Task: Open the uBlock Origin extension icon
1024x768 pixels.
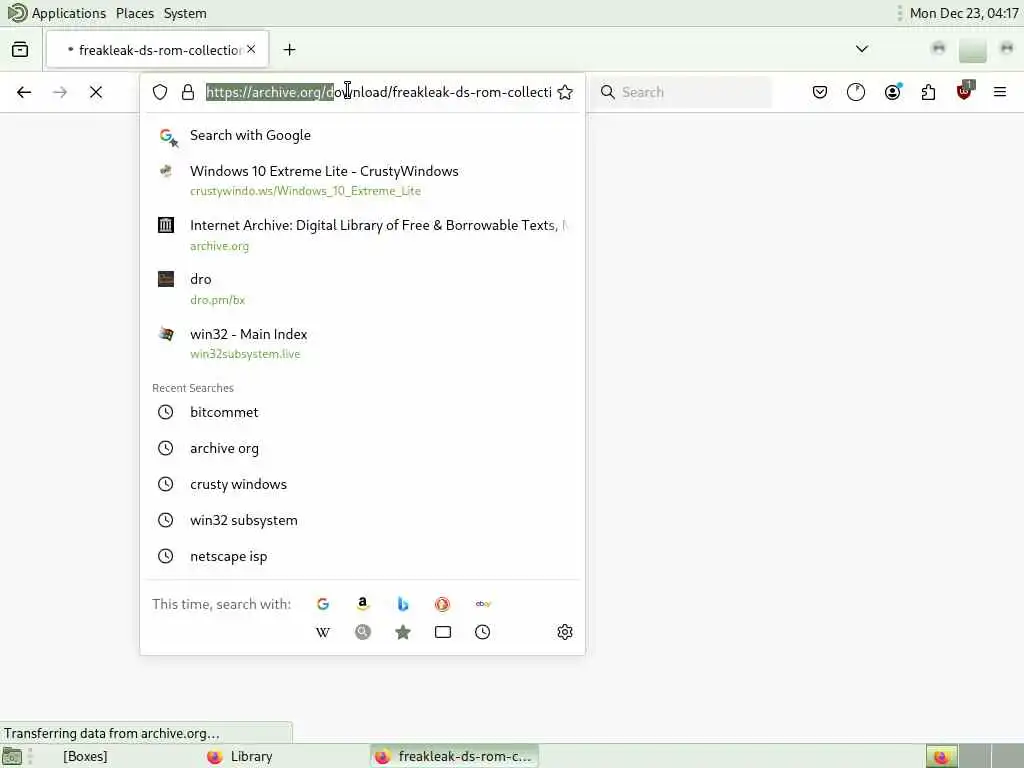Action: coord(965,91)
